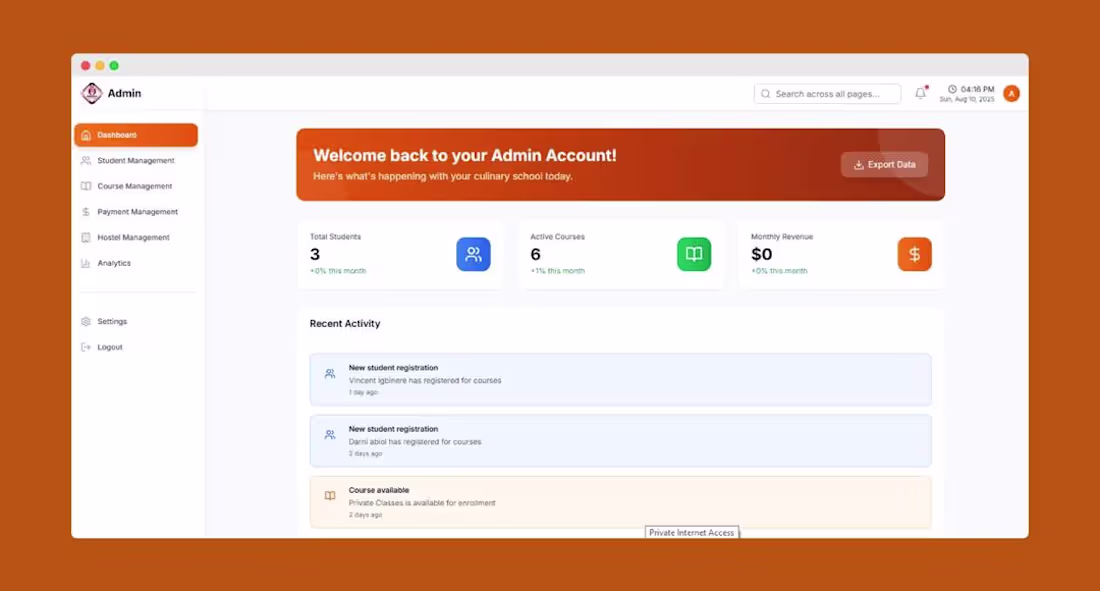Click the orange Monthly Revenue dollar icon
The image size is (1100, 591).
point(914,254)
